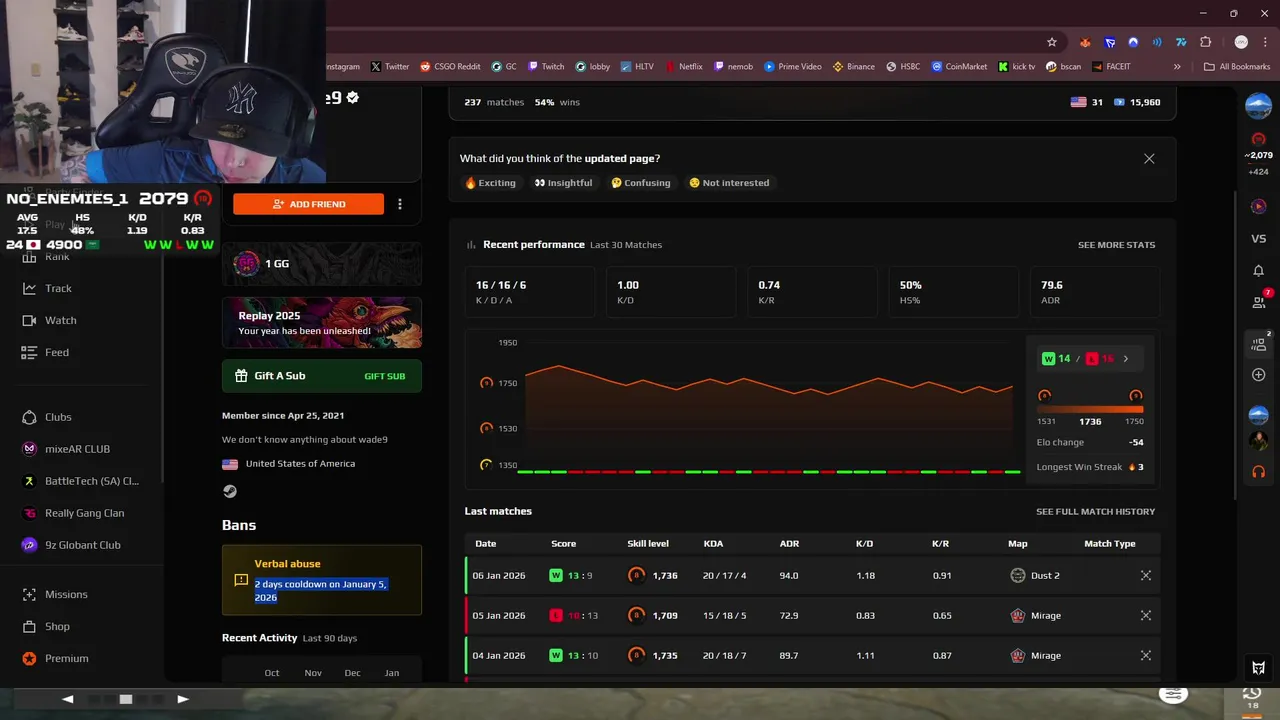Open the Chrome three-dot menu
The height and width of the screenshot is (720, 1280).
pyautogui.click(x=1263, y=42)
